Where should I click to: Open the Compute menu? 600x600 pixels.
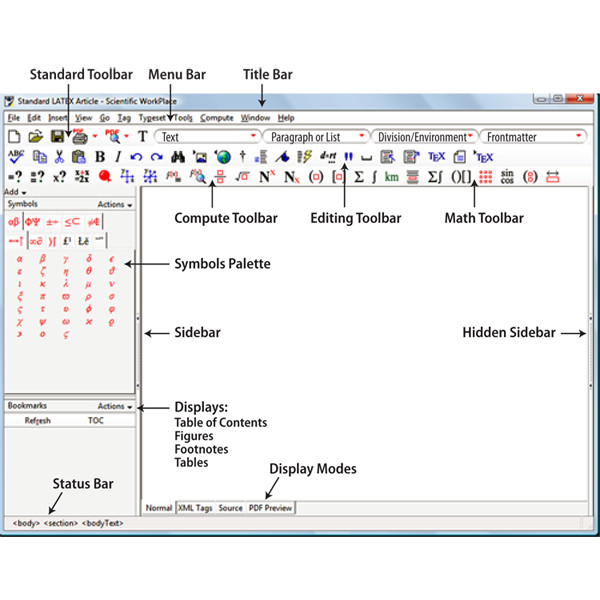tap(217, 117)
